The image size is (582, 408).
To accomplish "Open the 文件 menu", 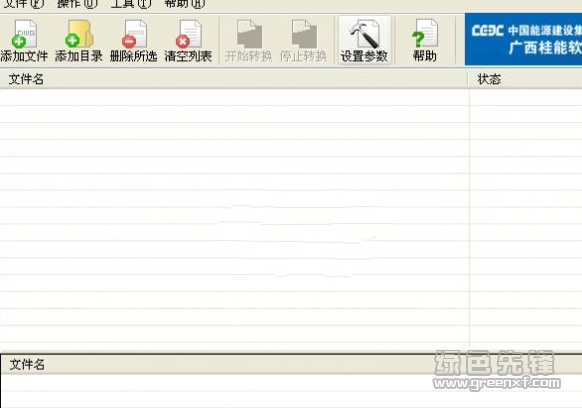I will pyautogui.click(x=23, y=4).
